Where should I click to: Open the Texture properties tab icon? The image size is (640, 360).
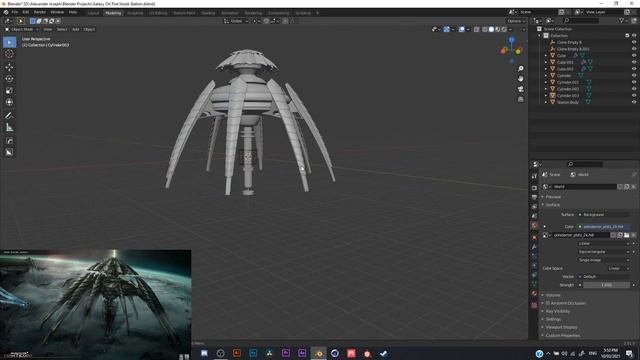pyautogui.click(x=534, y=305)
